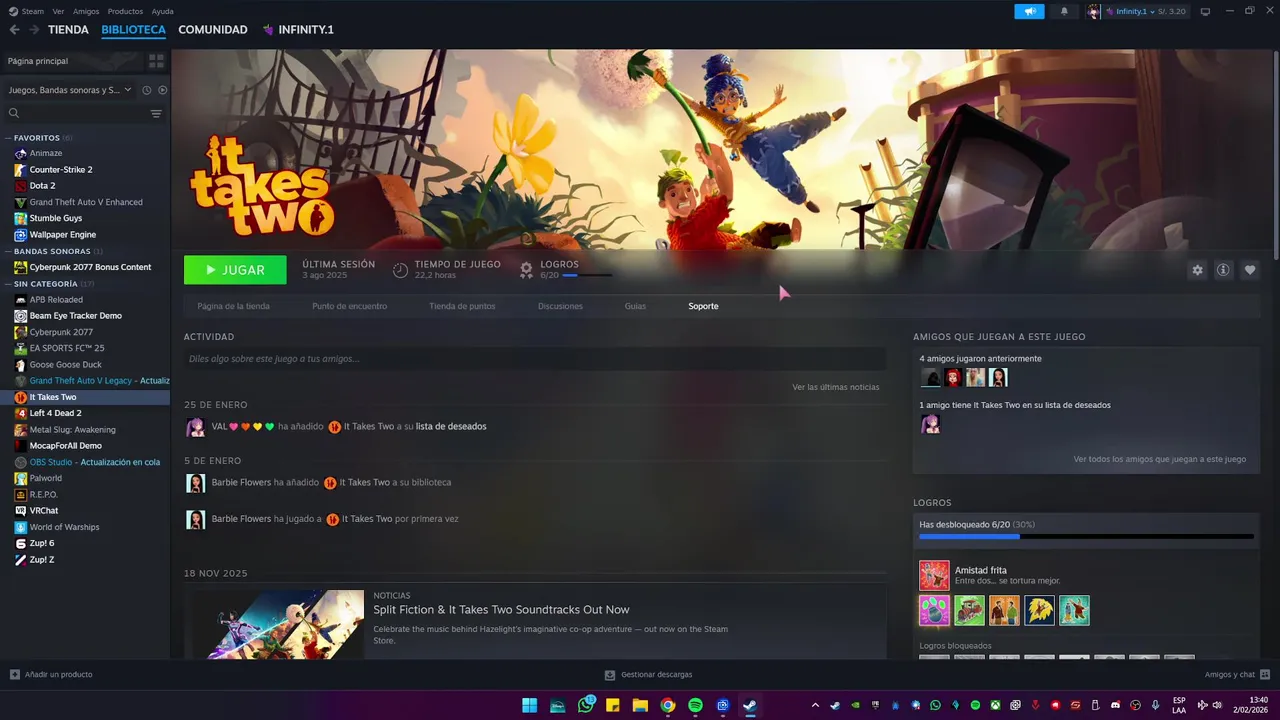Click wishlist friend avatar in friends panel
Screen dimensions: 1280x720
(930, 424)
